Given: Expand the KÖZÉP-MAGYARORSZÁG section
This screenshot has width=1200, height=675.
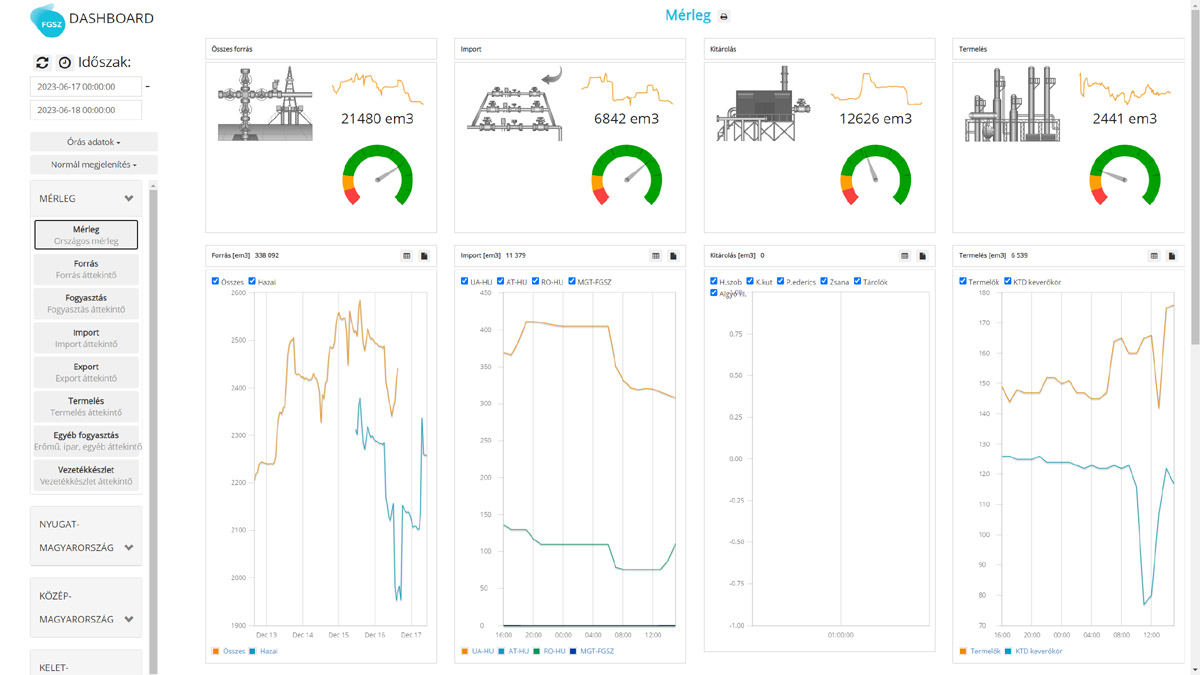Looking at the screenshot, I should [86, 607].
